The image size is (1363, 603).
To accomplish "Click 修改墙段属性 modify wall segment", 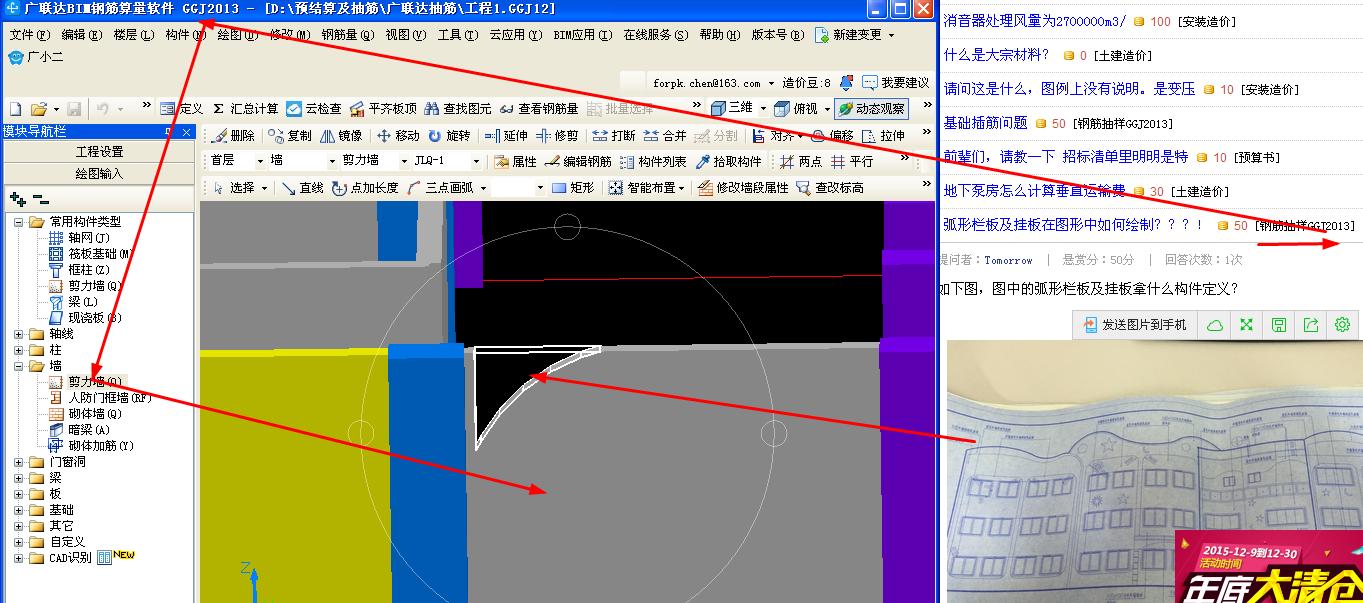I will pos(743,187).
